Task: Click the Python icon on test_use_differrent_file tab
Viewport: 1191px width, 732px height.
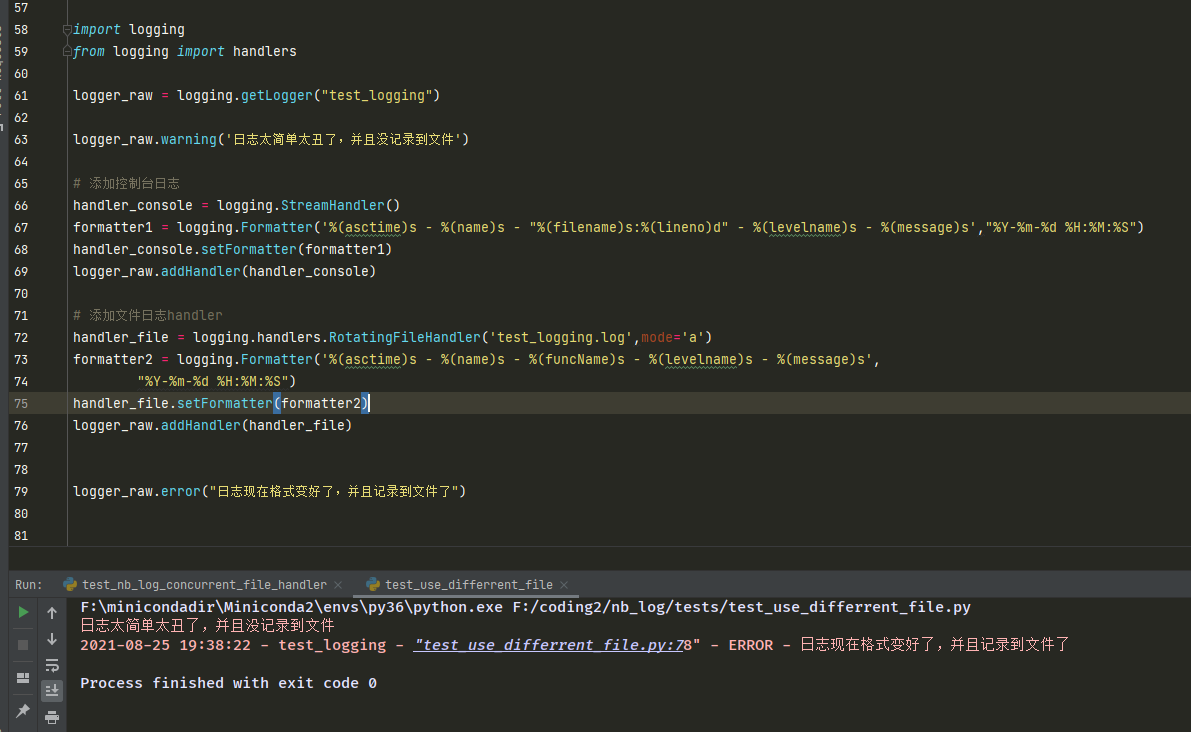Action: (x=373, y=585)
